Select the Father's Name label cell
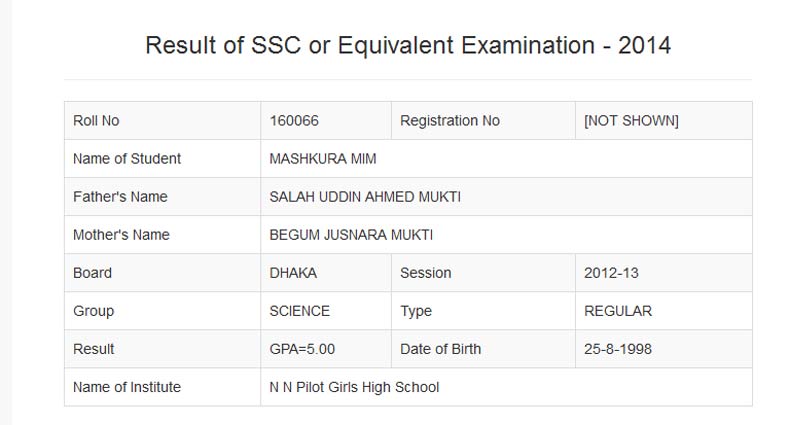 (x=120, y=197)
